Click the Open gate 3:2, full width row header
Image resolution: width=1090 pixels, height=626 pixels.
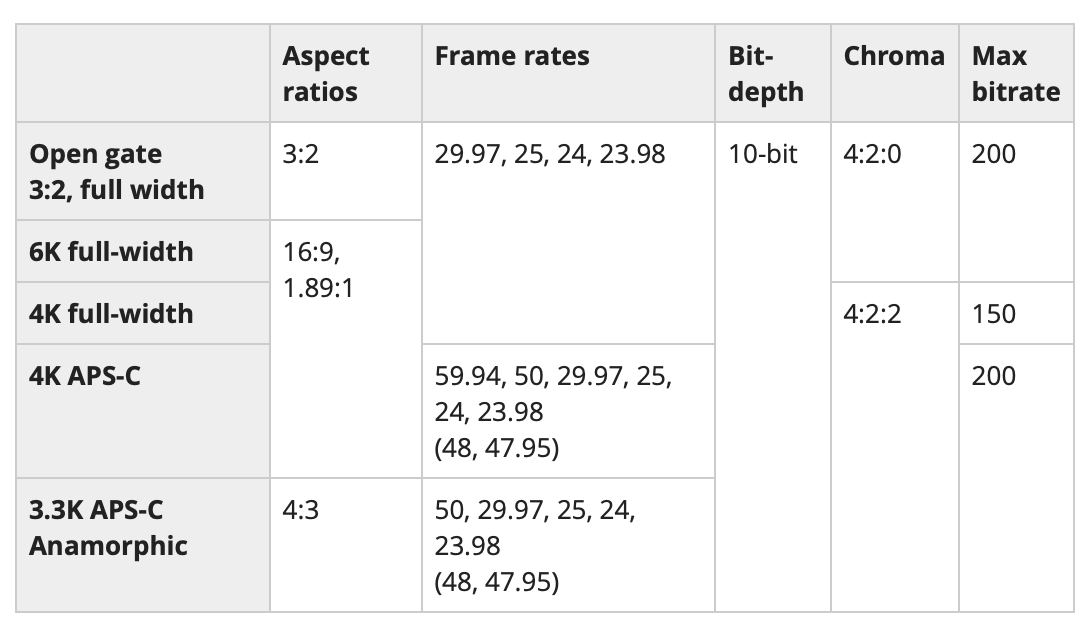click(116, 171)
